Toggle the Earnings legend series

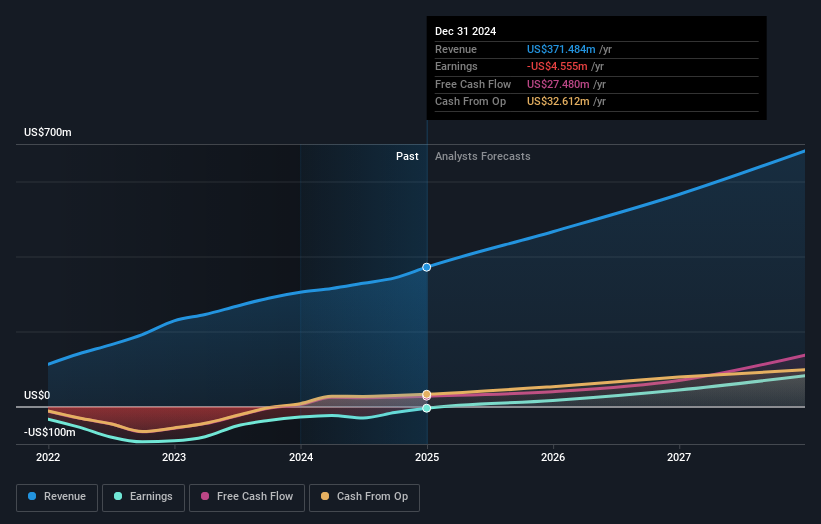pos(143,497)
